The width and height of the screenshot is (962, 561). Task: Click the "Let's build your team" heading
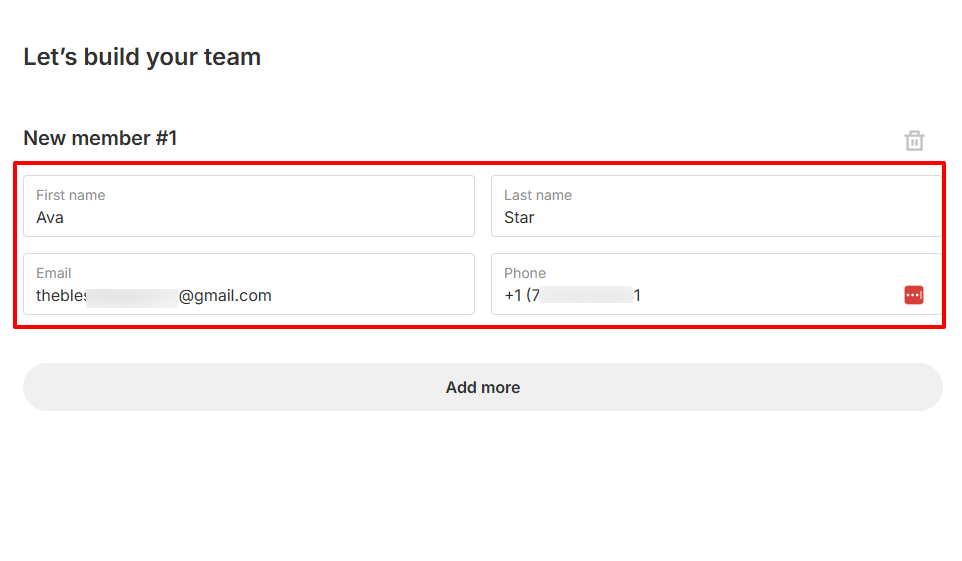142,57
